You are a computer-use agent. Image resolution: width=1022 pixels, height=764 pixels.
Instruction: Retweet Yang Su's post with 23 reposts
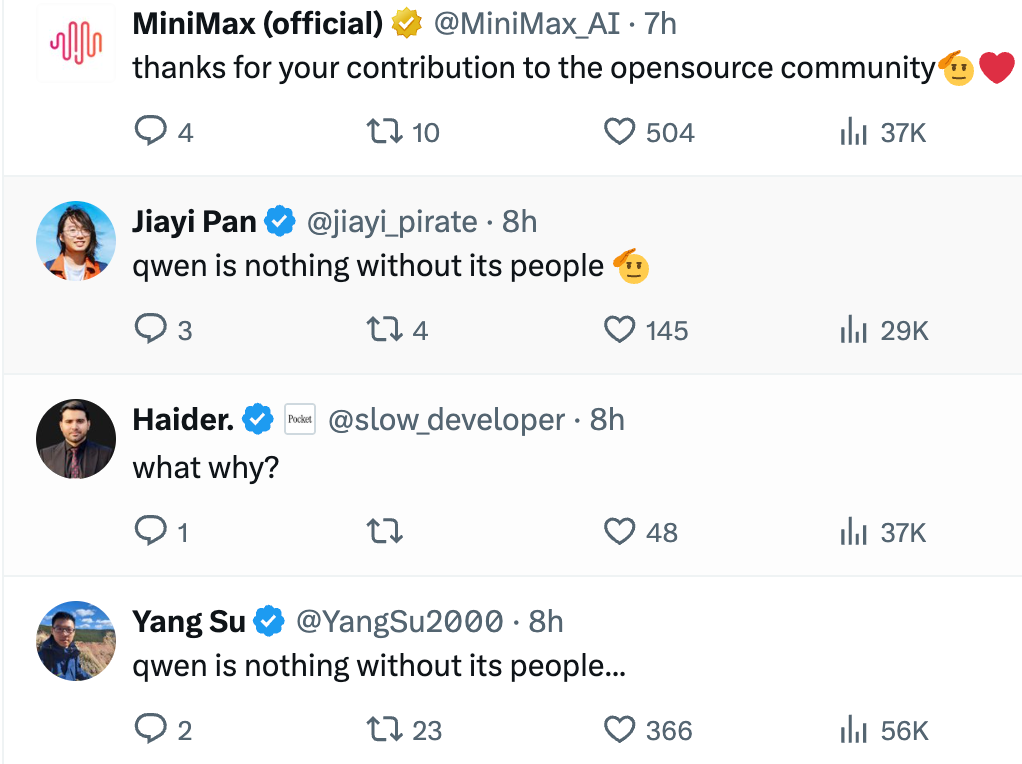385,730
